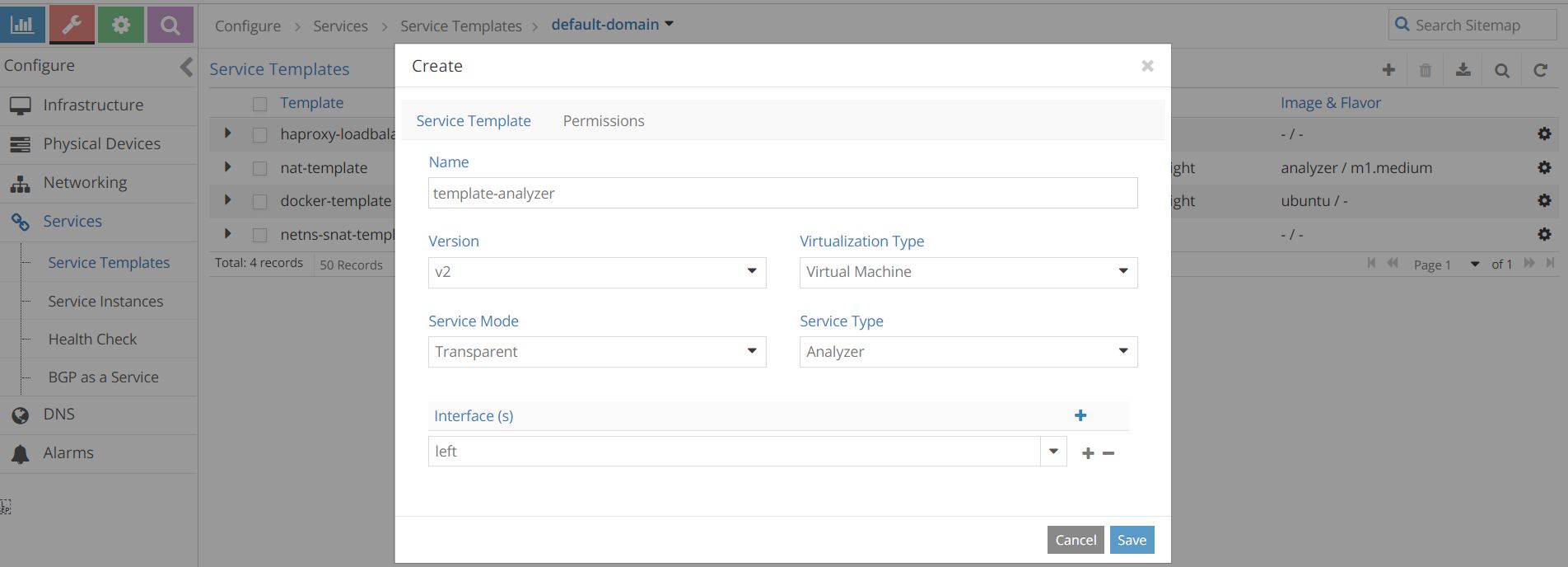Open Service Instances in sidebar
1568x567 pixels.
(x=105, y=302)
